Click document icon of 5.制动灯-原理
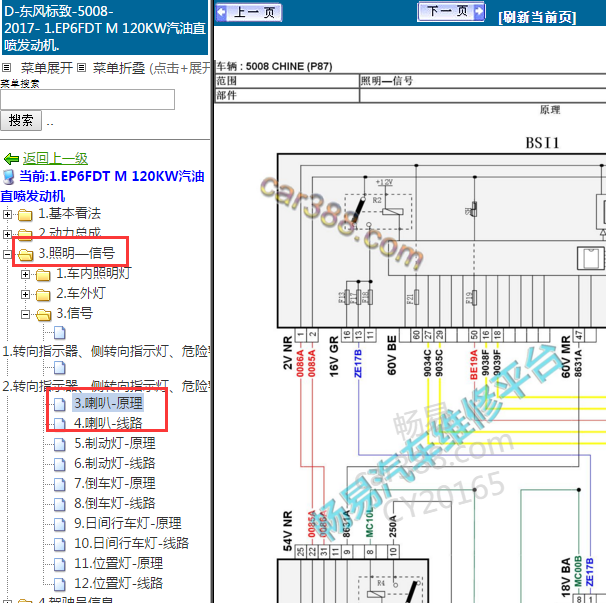The image size is (606, 603). click(60, 445)
